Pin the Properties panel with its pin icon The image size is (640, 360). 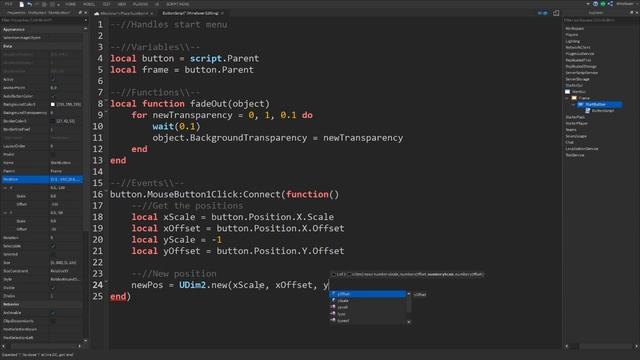point(80,13)
